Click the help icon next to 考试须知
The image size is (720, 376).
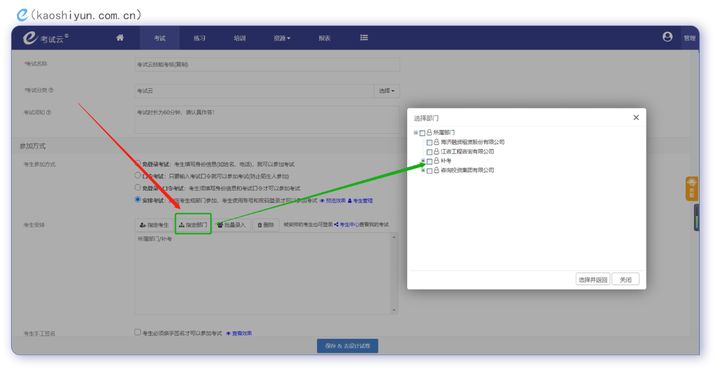click(x=49, y=112)
